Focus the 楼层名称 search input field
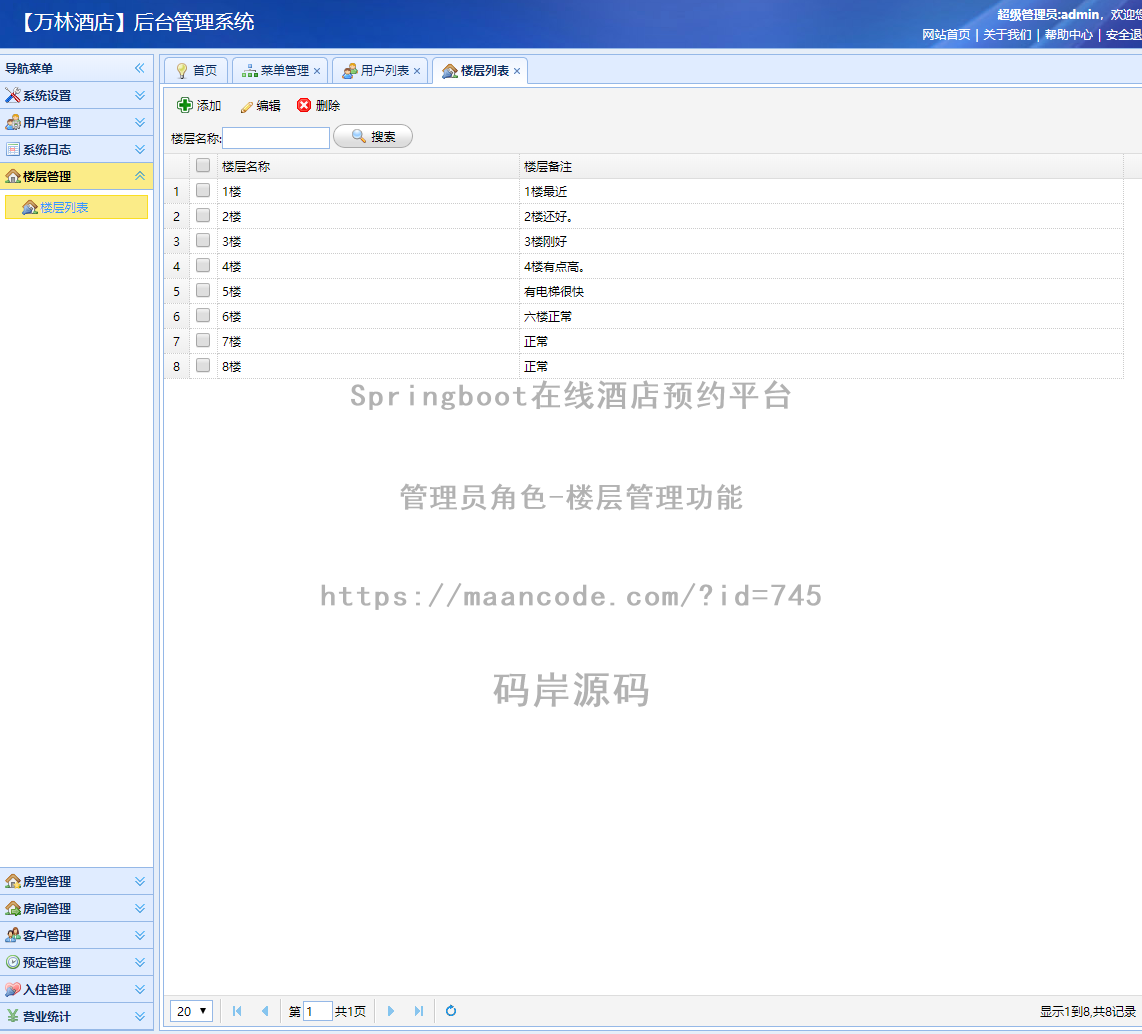Viewport: 1142px width, 1034px height. pyautogui.click(x=276, y=138)
